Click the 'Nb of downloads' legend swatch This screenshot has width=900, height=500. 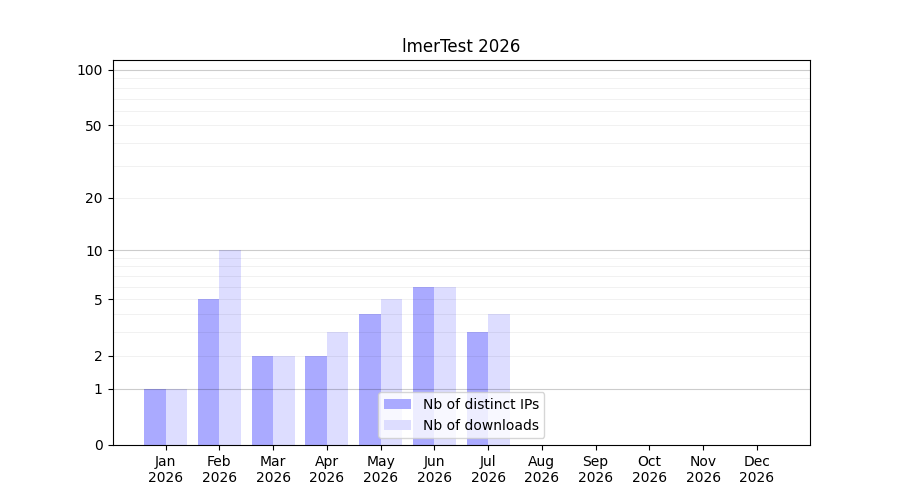coord(397,425)
